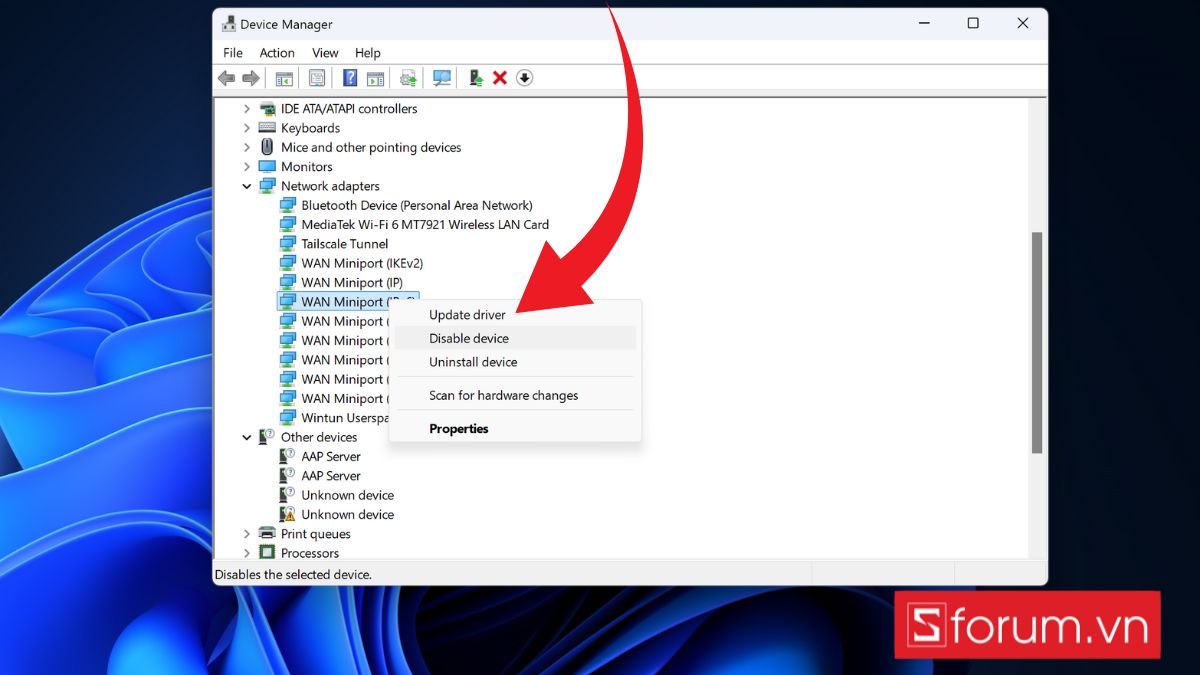Click the down-arrow Disable device toolbar icon

[x=525, y=78]
